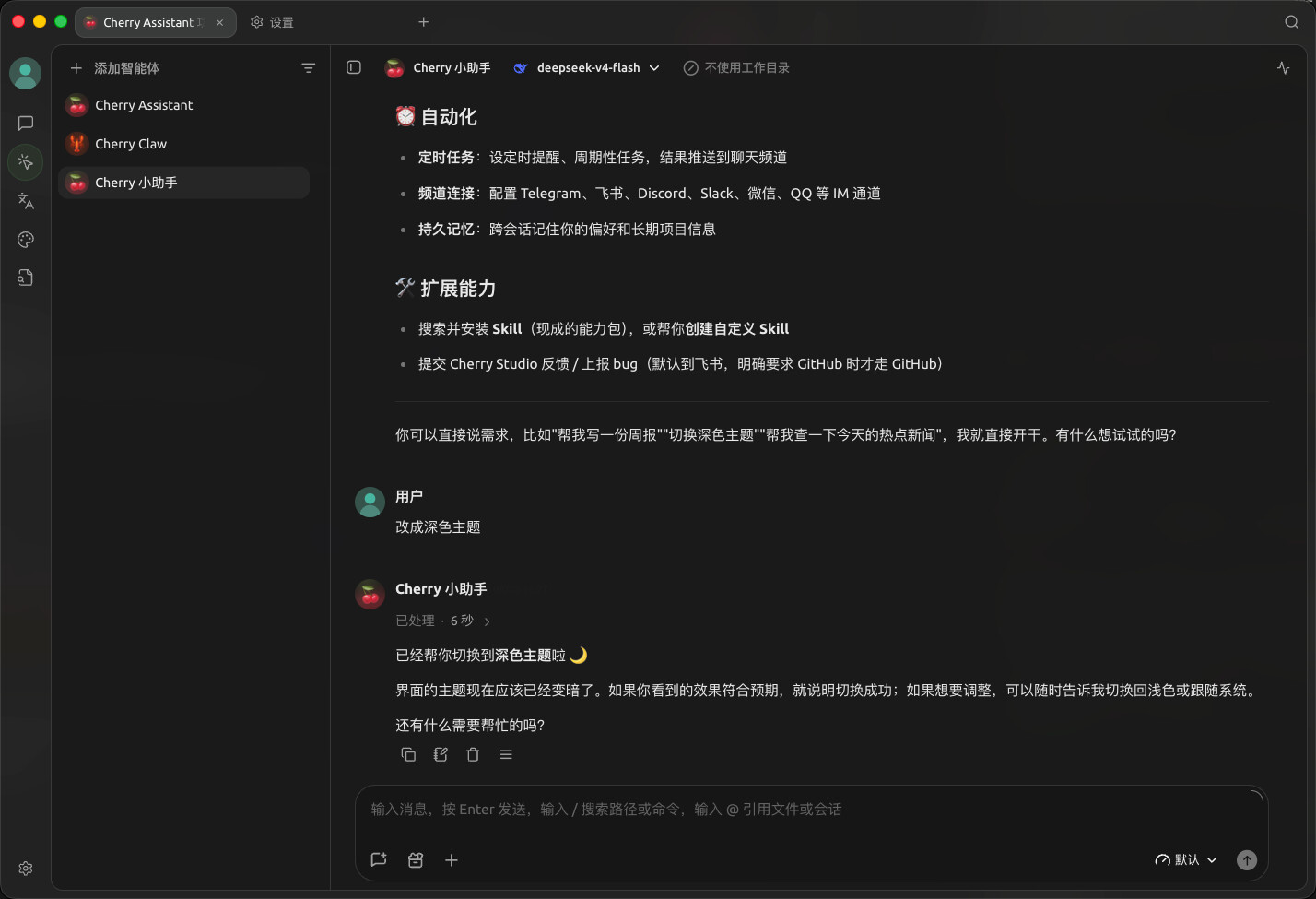Viewport: 1316px width, 899px height.
Task: Select Cherry 小助手 in agent list
Action: [x=183, y=183]
